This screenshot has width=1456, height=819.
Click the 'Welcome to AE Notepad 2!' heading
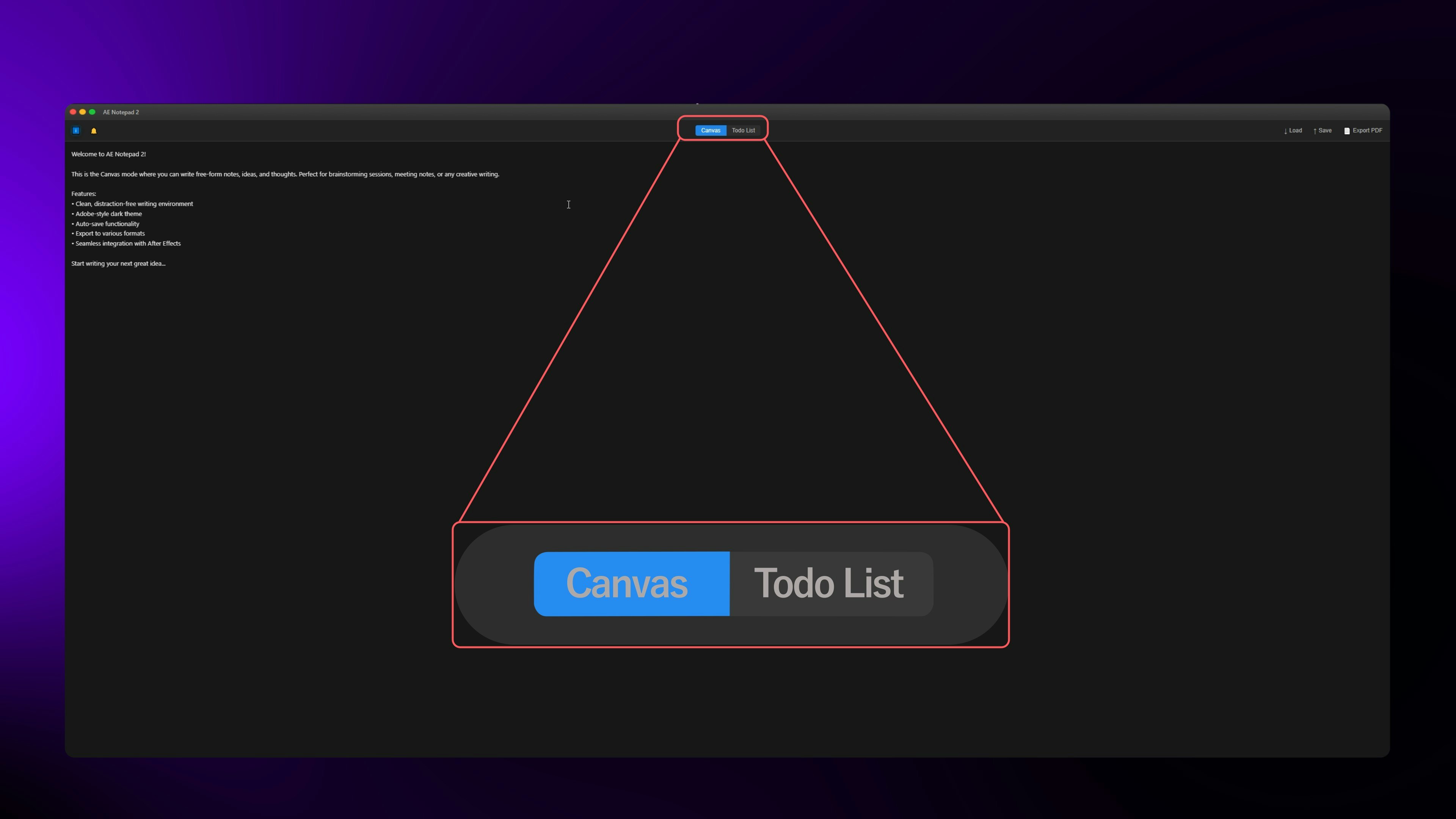tap(108, 154)
